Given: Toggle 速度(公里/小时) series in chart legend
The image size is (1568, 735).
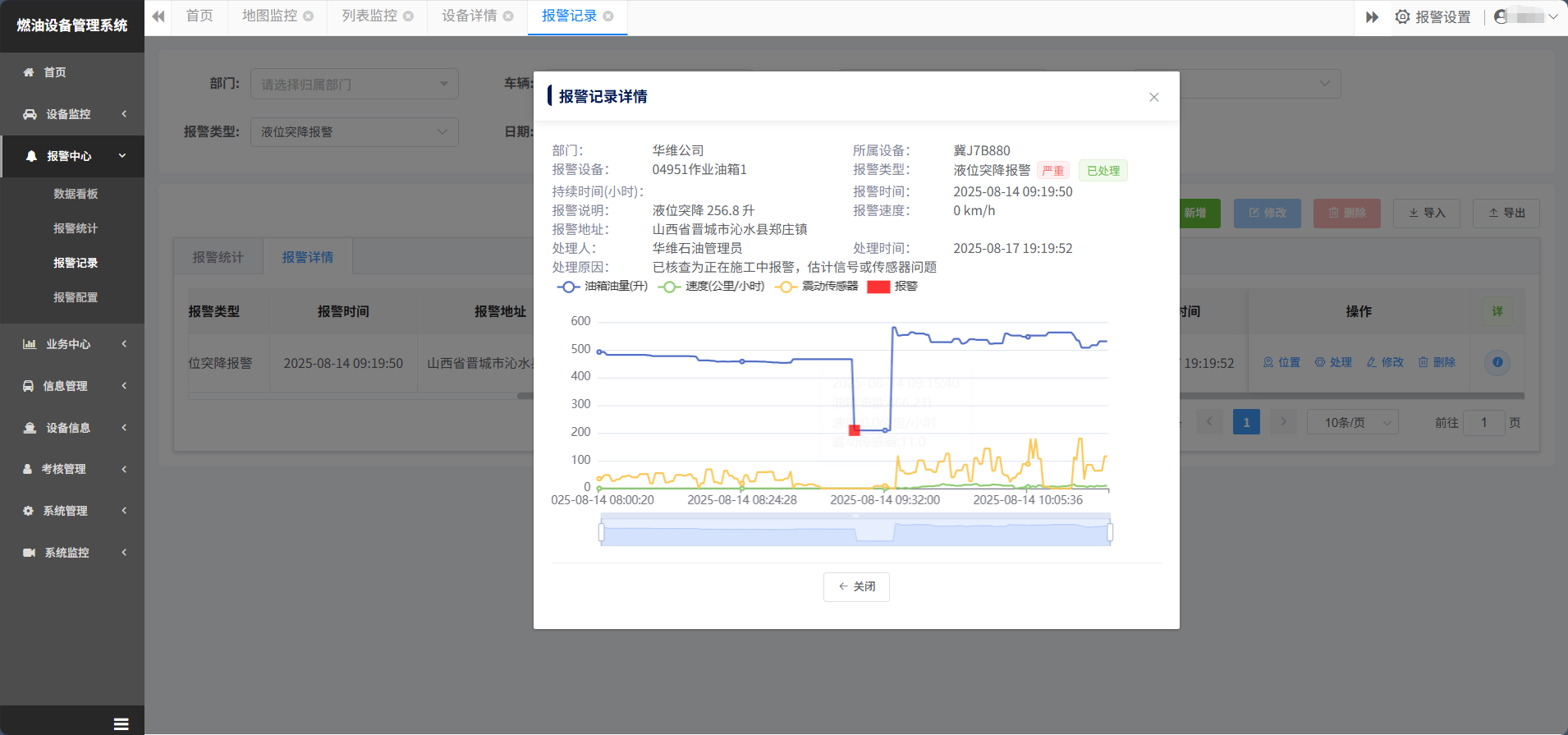Looking at the screenshot, I should (x=711, y=287).
